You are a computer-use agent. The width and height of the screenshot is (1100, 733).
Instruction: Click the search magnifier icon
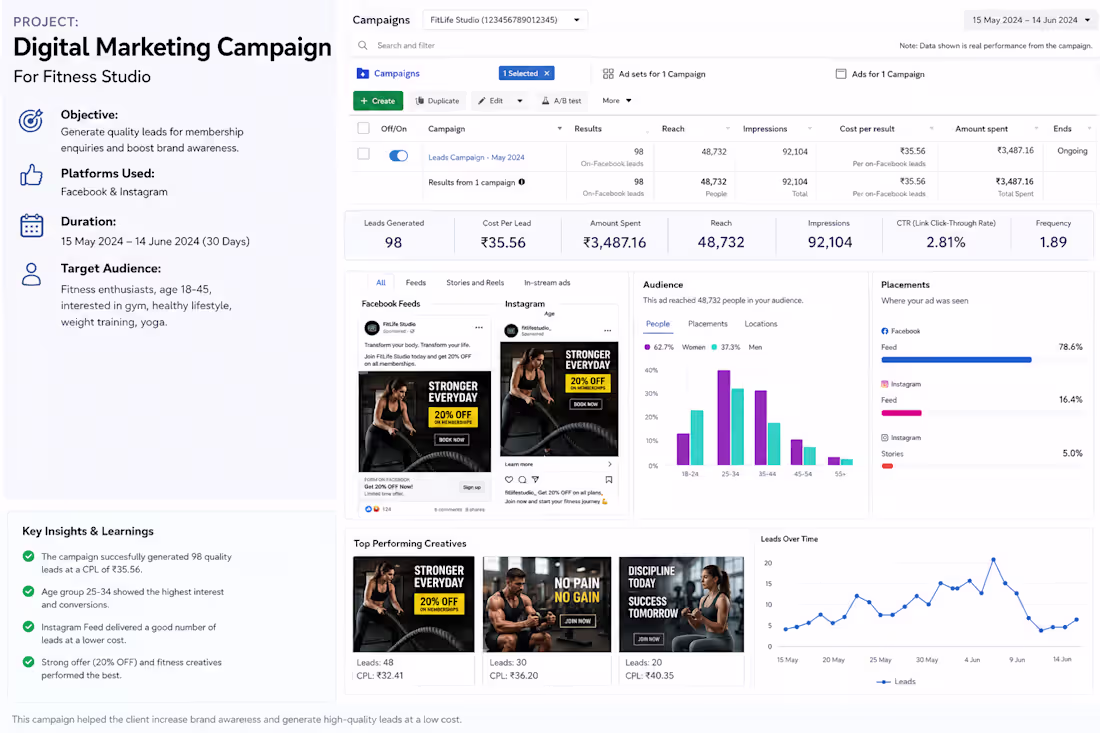[363, 46]
